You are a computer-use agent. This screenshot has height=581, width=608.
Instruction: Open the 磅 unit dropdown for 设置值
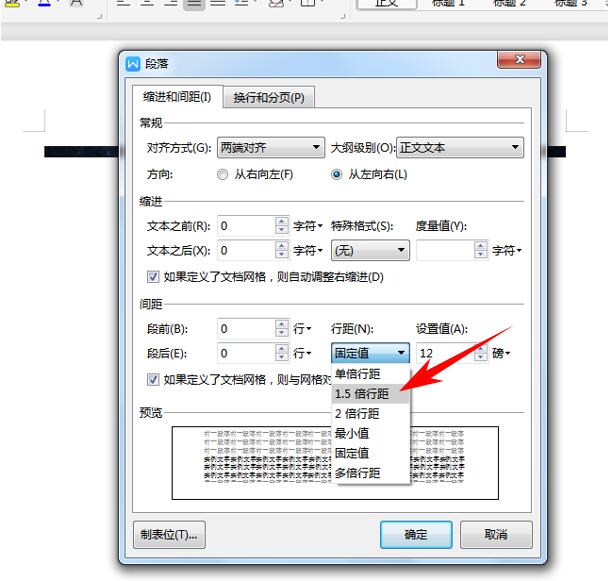[501, 353]
